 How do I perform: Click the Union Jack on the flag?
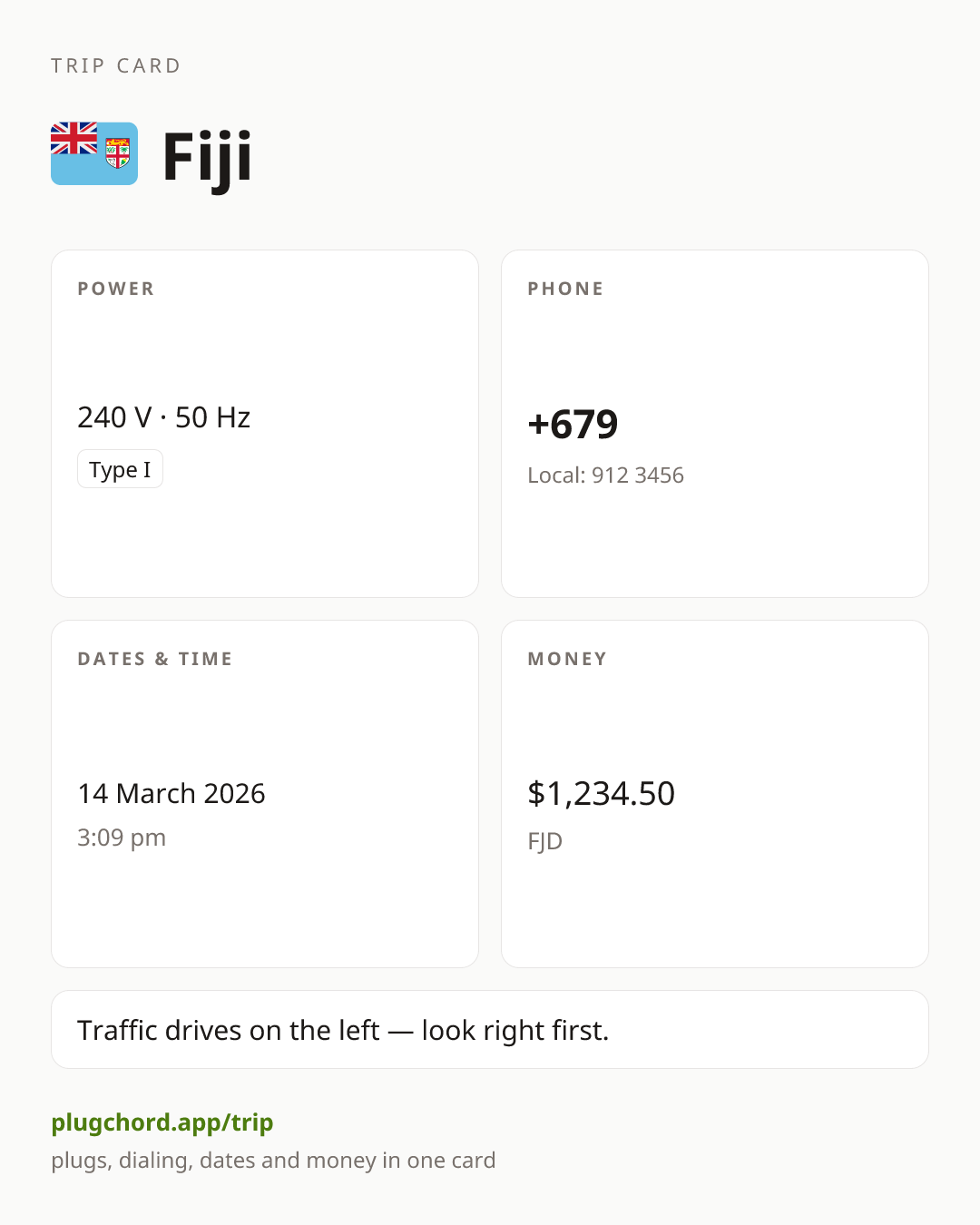pyautogui.click(x=73, y=139)
